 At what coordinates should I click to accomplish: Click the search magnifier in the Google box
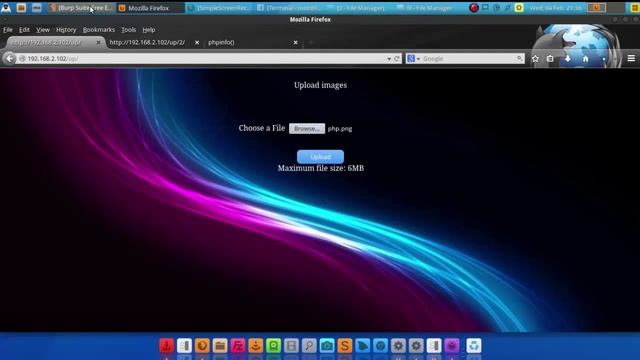pos(519,59)
